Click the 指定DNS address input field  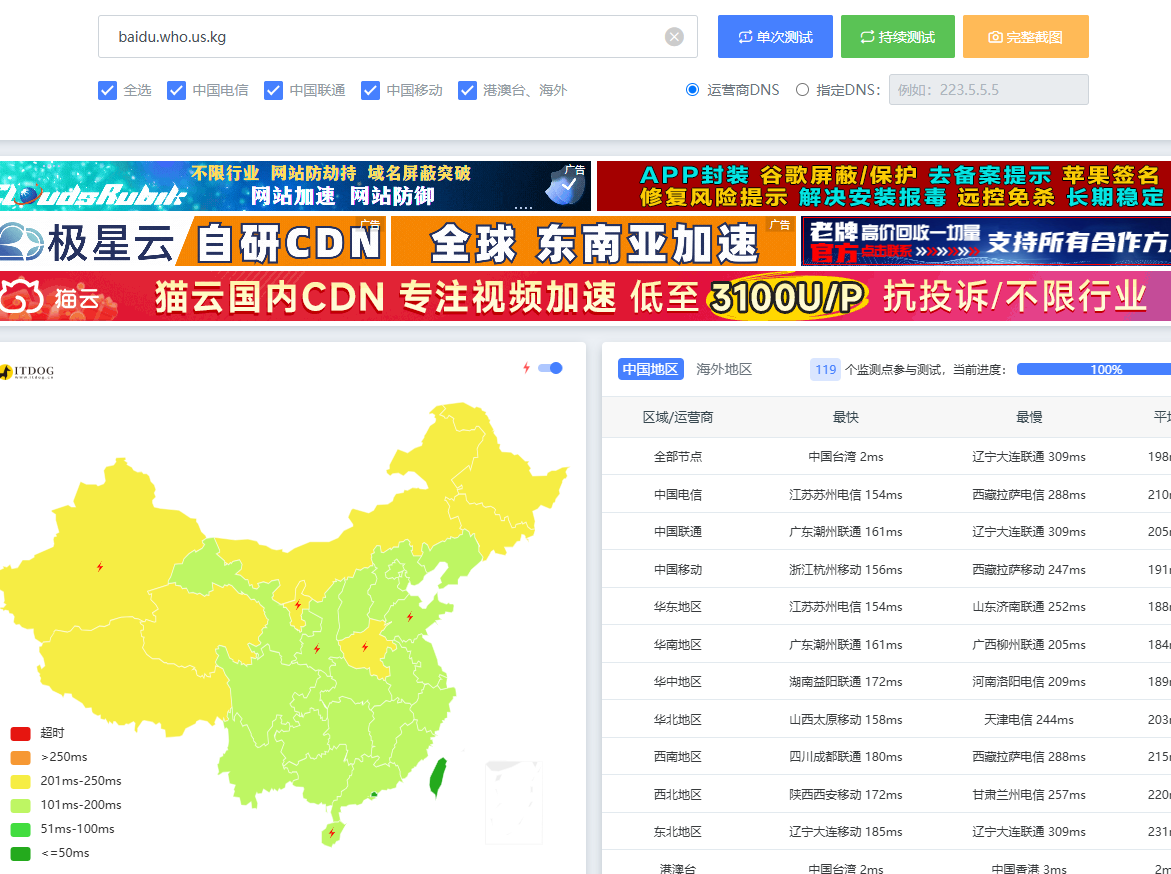coord(989,90)
